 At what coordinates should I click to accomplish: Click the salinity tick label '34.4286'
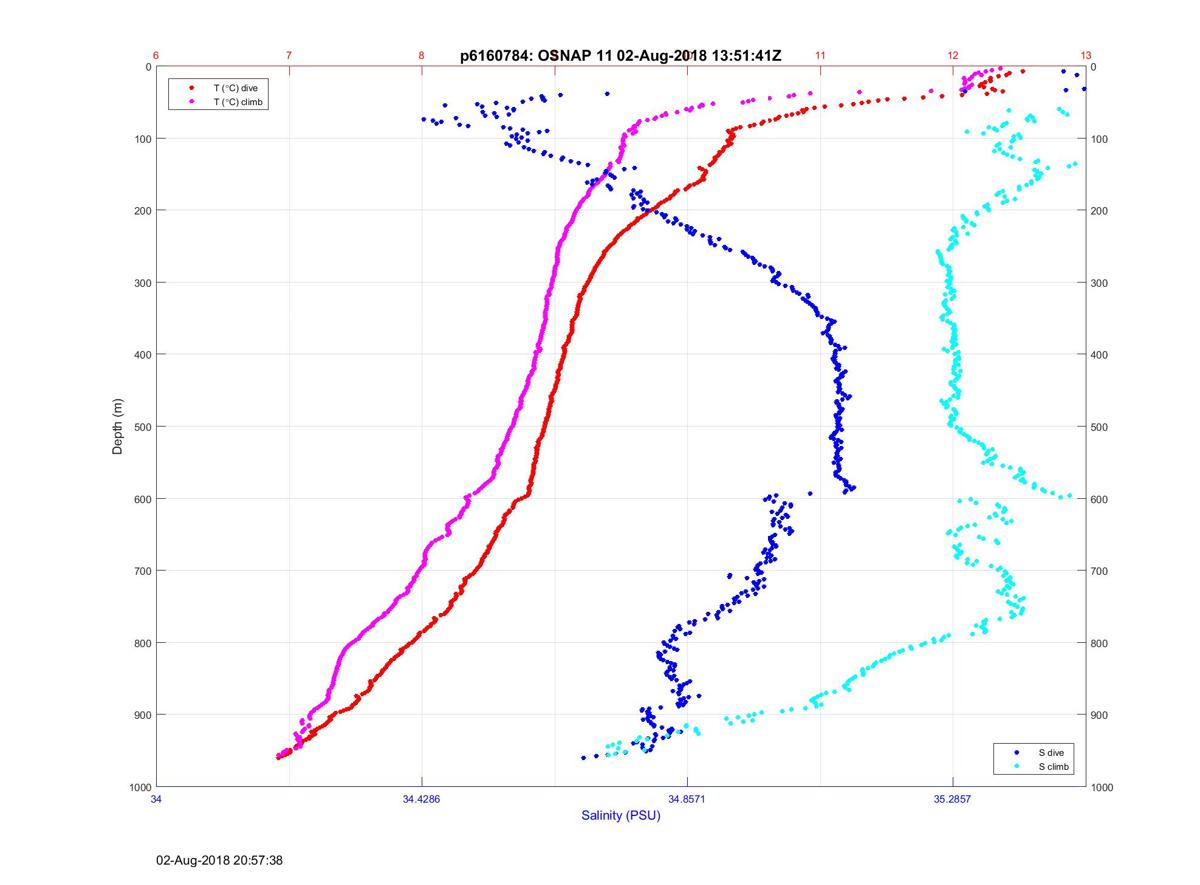click(421, 799)
